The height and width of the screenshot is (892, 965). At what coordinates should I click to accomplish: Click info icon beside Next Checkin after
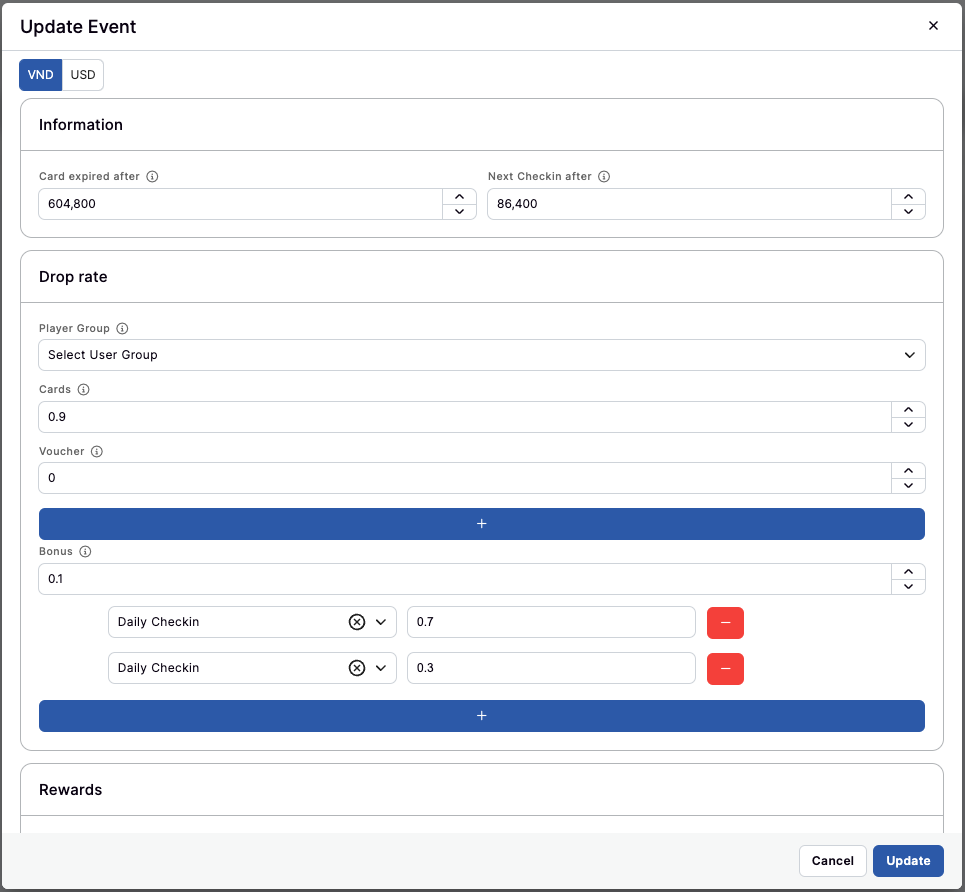coord(604,177)
